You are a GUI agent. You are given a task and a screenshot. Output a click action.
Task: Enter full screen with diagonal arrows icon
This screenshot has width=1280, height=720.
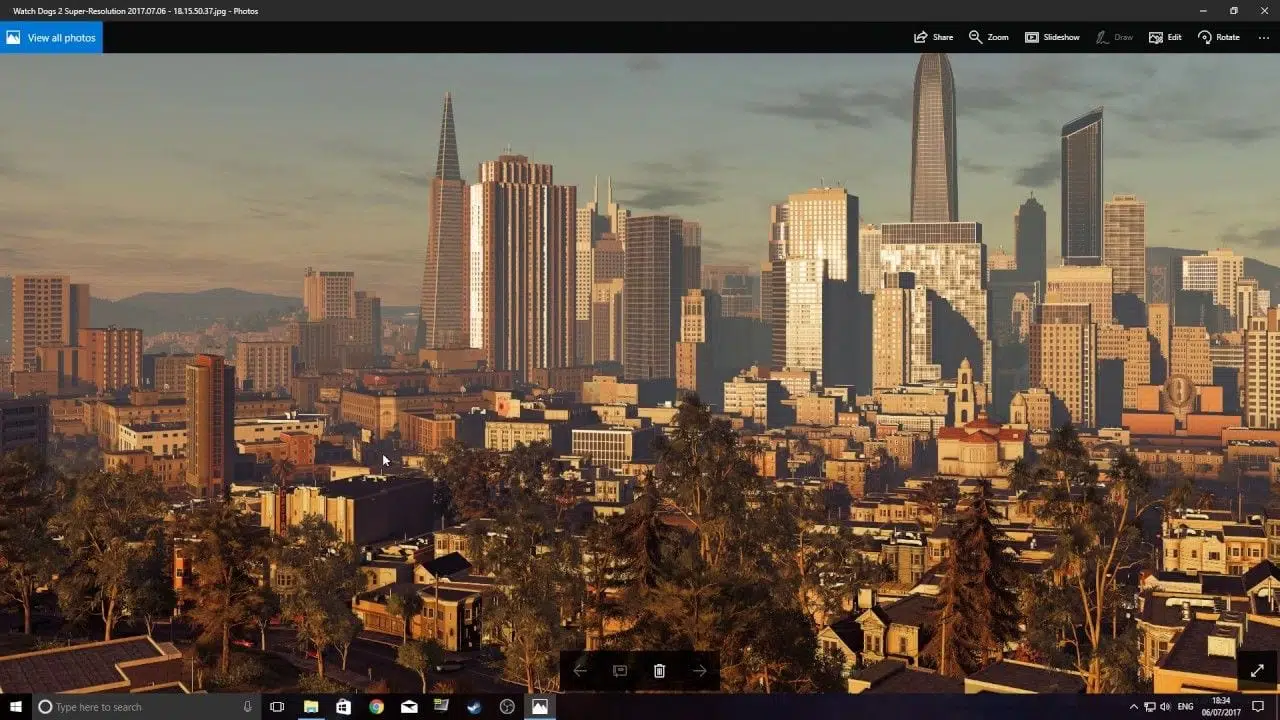[1257, 671]
